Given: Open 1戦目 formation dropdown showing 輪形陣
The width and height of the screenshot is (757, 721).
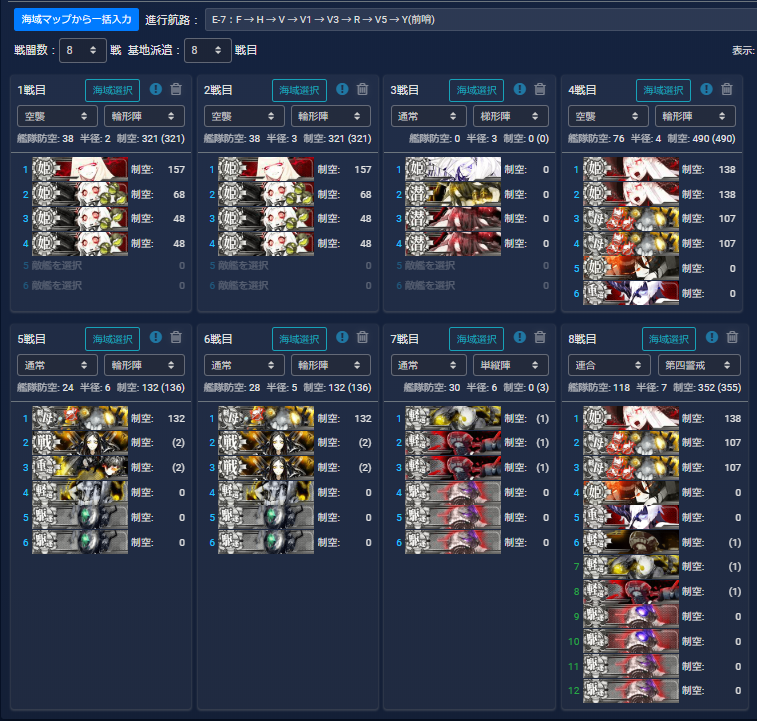Looking at the screenshot, I should [x=144, y=116].
